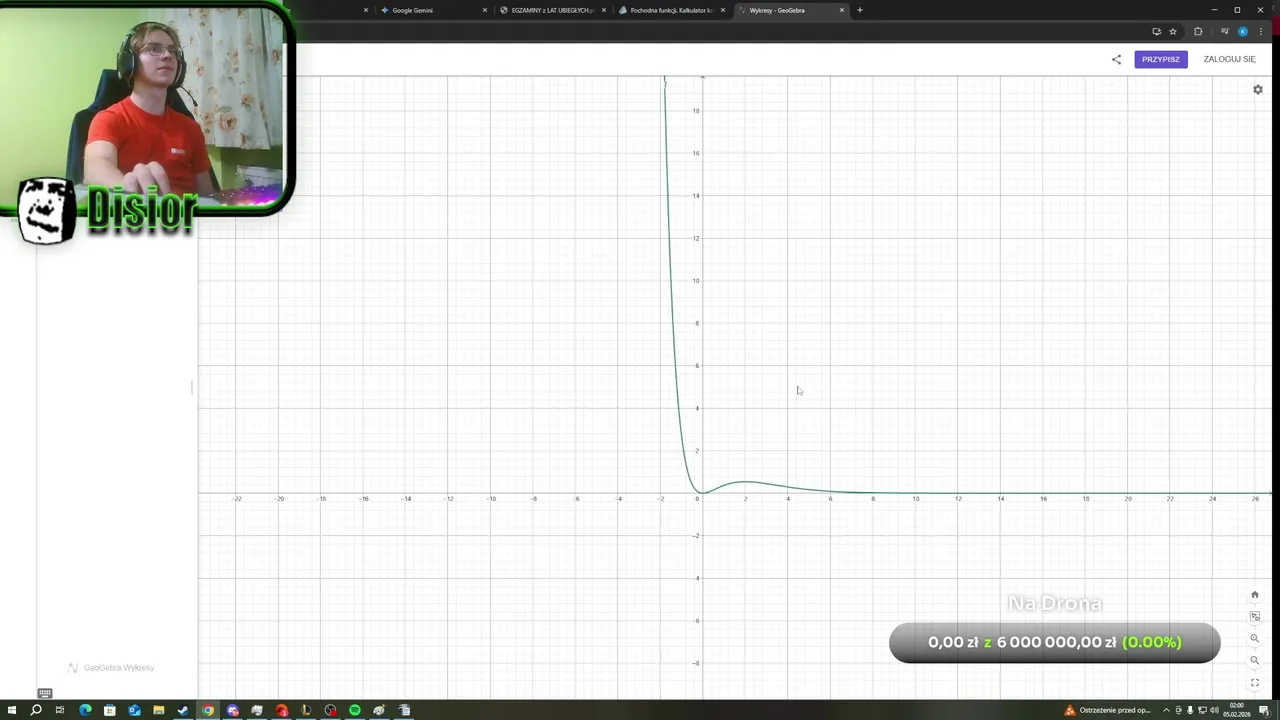Open Steam from the taskbar

click(x=183, y=710)
